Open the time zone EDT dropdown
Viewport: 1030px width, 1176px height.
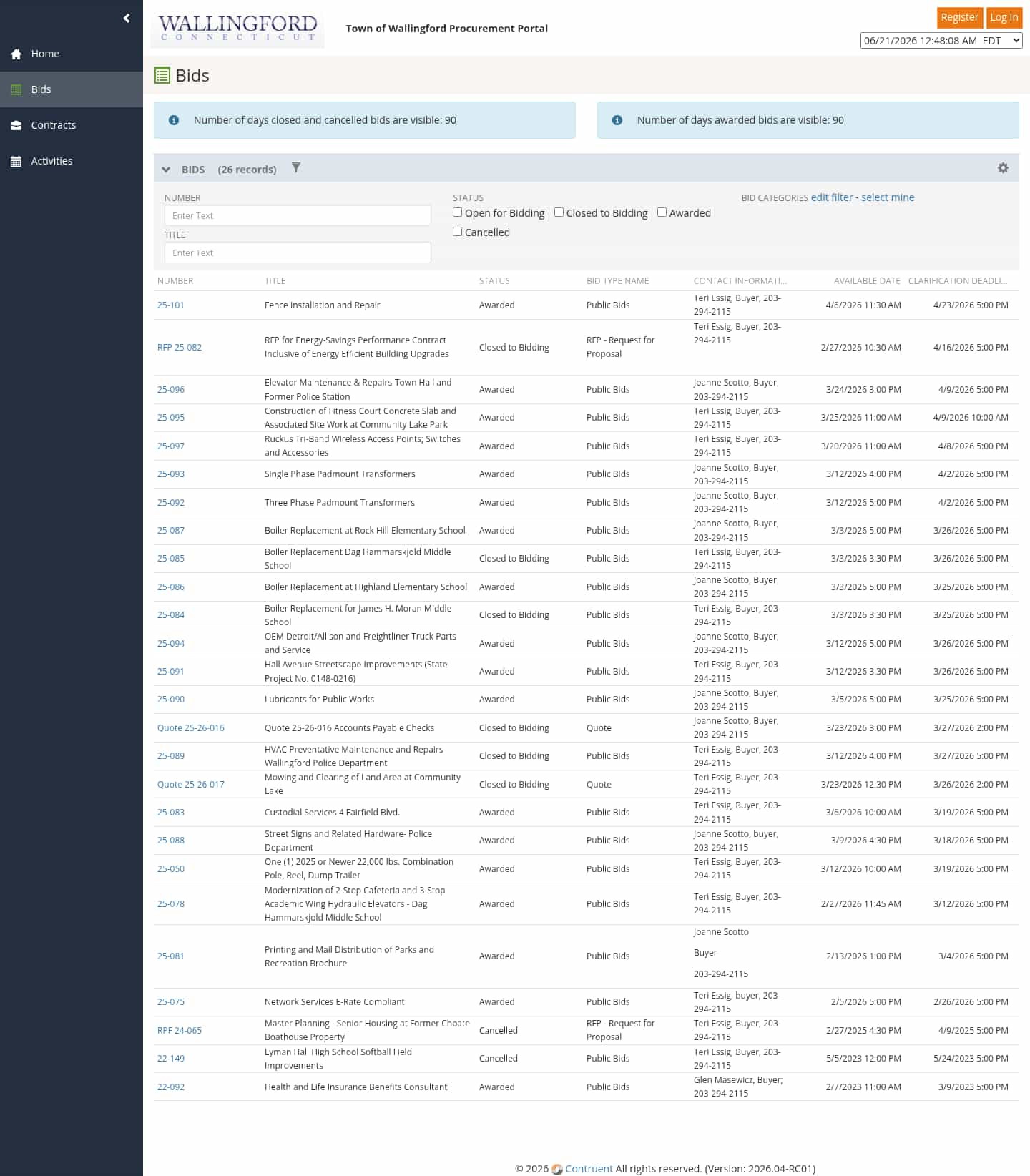tap(941, 41)
